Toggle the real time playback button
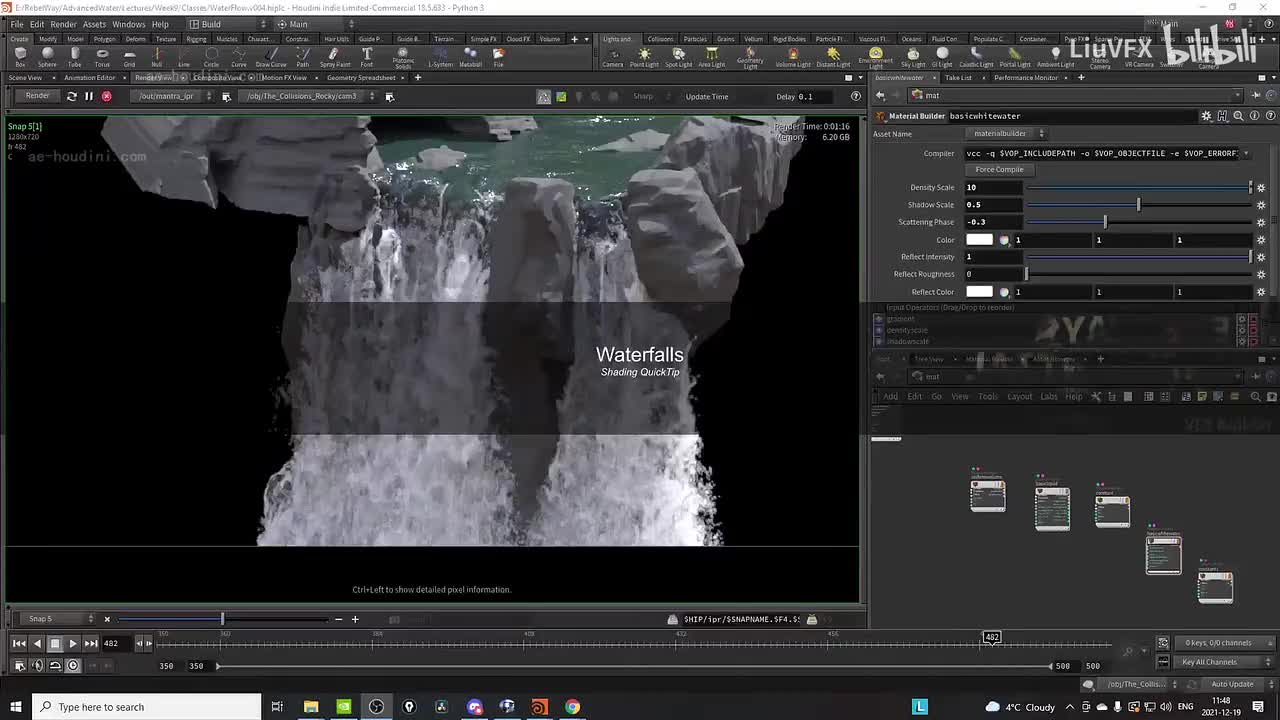 tap(72, 665)
